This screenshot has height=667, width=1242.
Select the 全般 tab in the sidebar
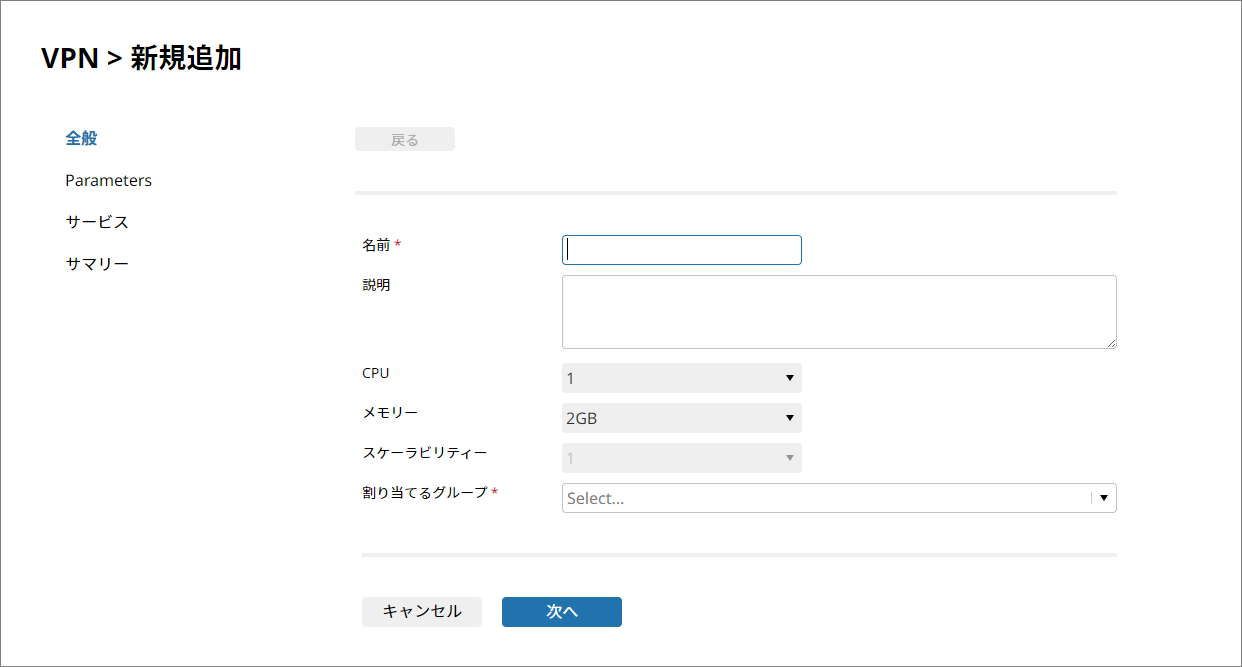tap(81, 139)
